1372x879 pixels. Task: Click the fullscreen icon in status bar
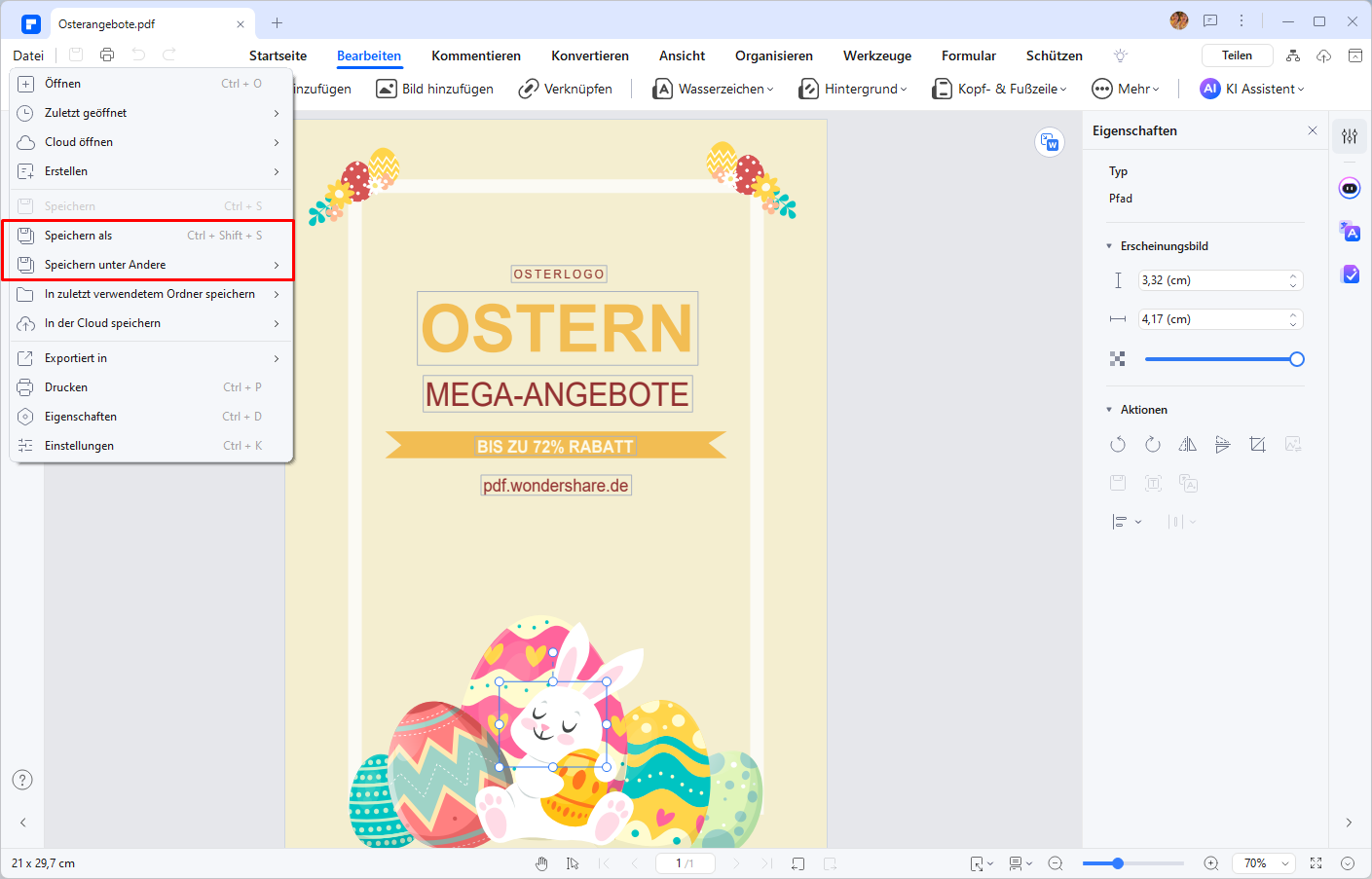(1316, 863)
